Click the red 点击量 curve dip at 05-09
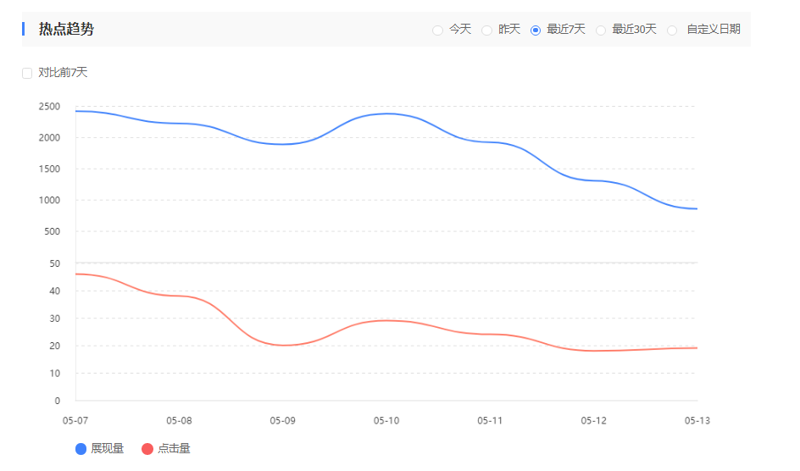Viewport: 800px width, 471px height. click(x=285, y=345)
